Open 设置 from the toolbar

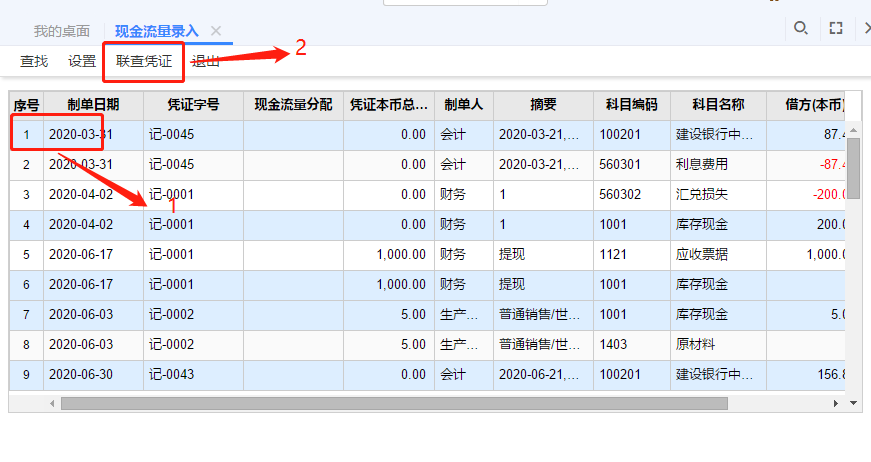(x=82, y=61)
